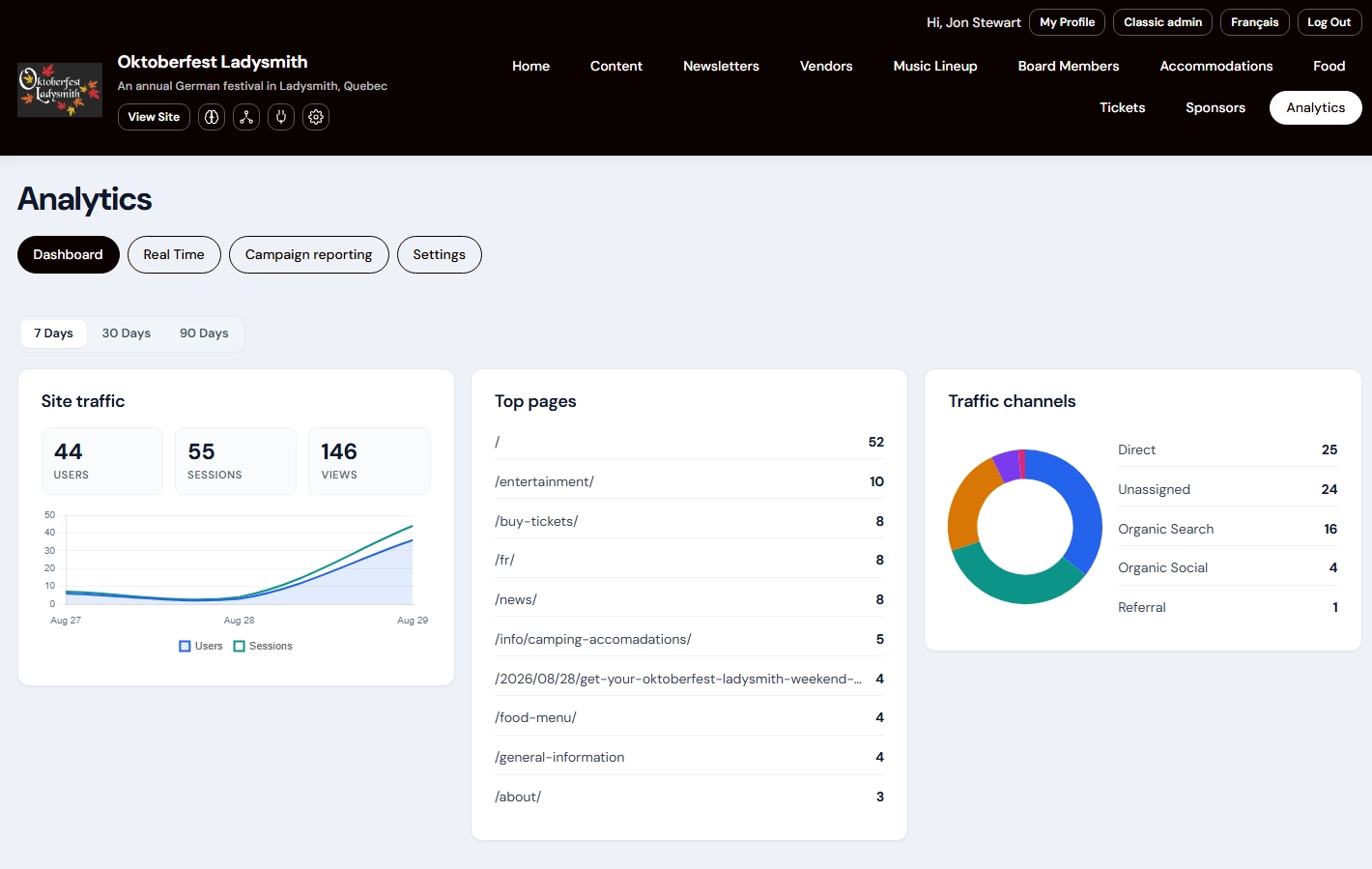The image size is (1372, 869).
Task: Open the gear site settings icon
Action: (x=316, y=117)
